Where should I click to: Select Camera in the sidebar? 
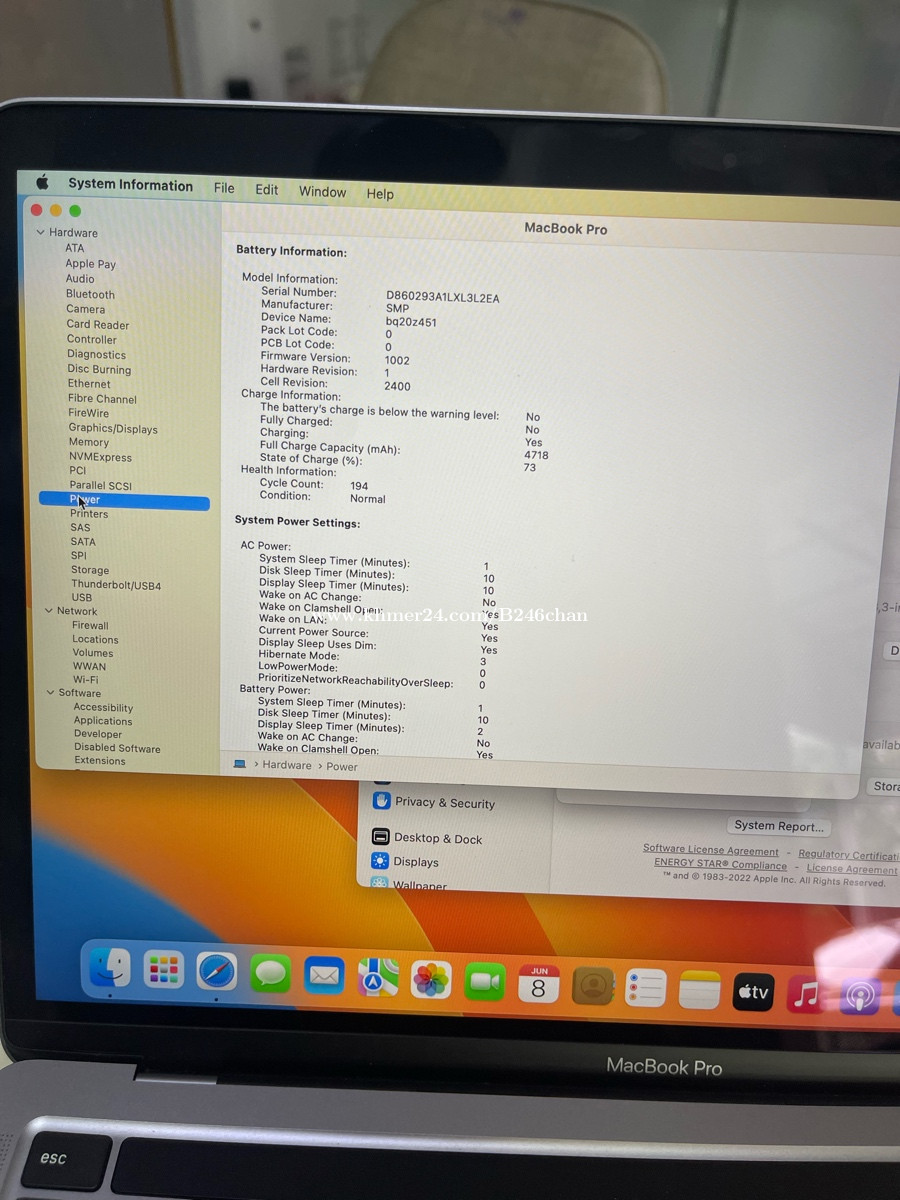pyautogui.click(x=86, y=309)
